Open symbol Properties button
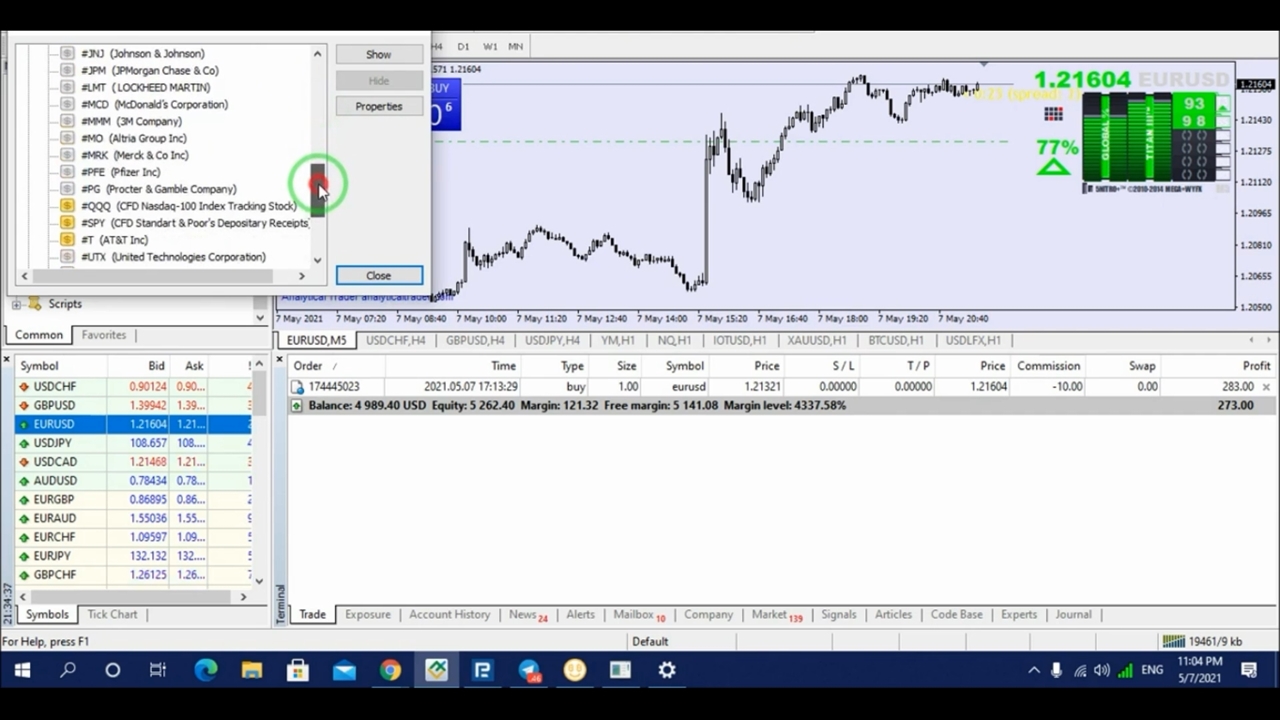1280x720 pixels. [x=378, y=107]
